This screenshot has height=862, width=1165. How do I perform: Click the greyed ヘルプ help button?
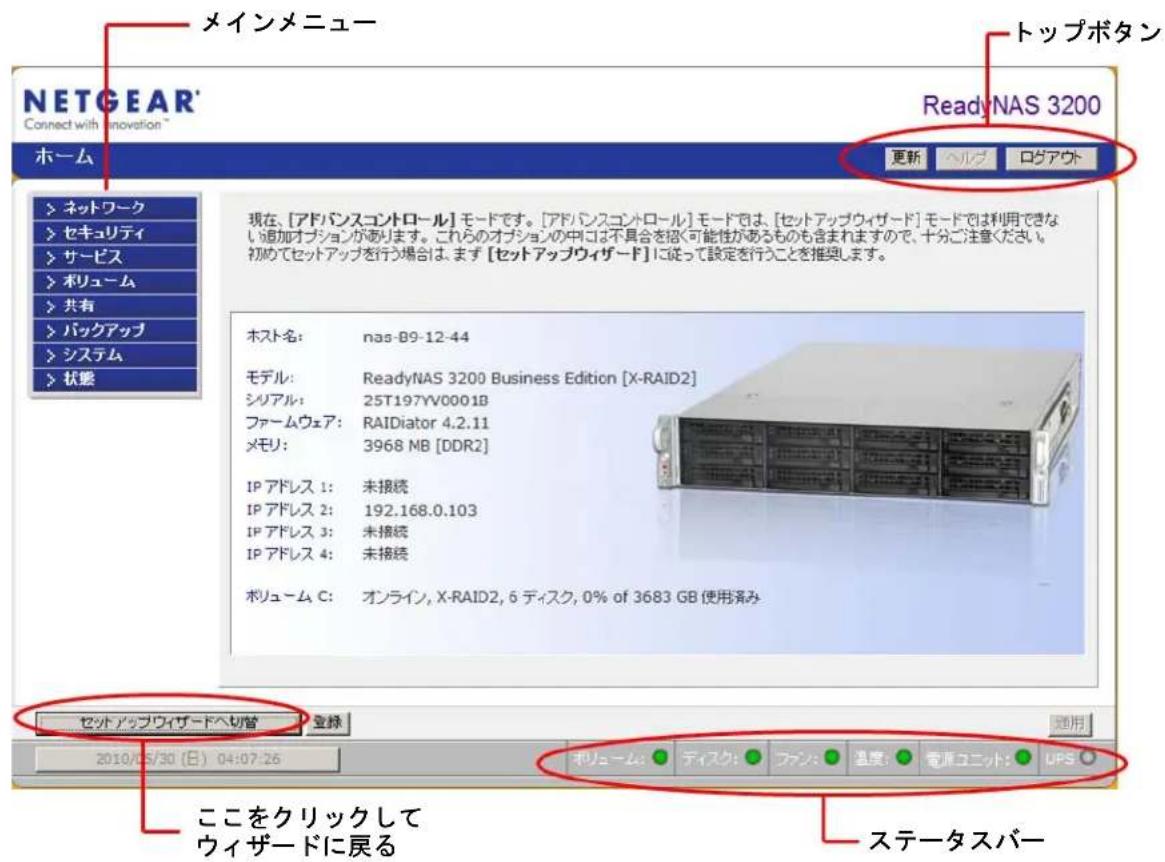(x=966, y=158)
